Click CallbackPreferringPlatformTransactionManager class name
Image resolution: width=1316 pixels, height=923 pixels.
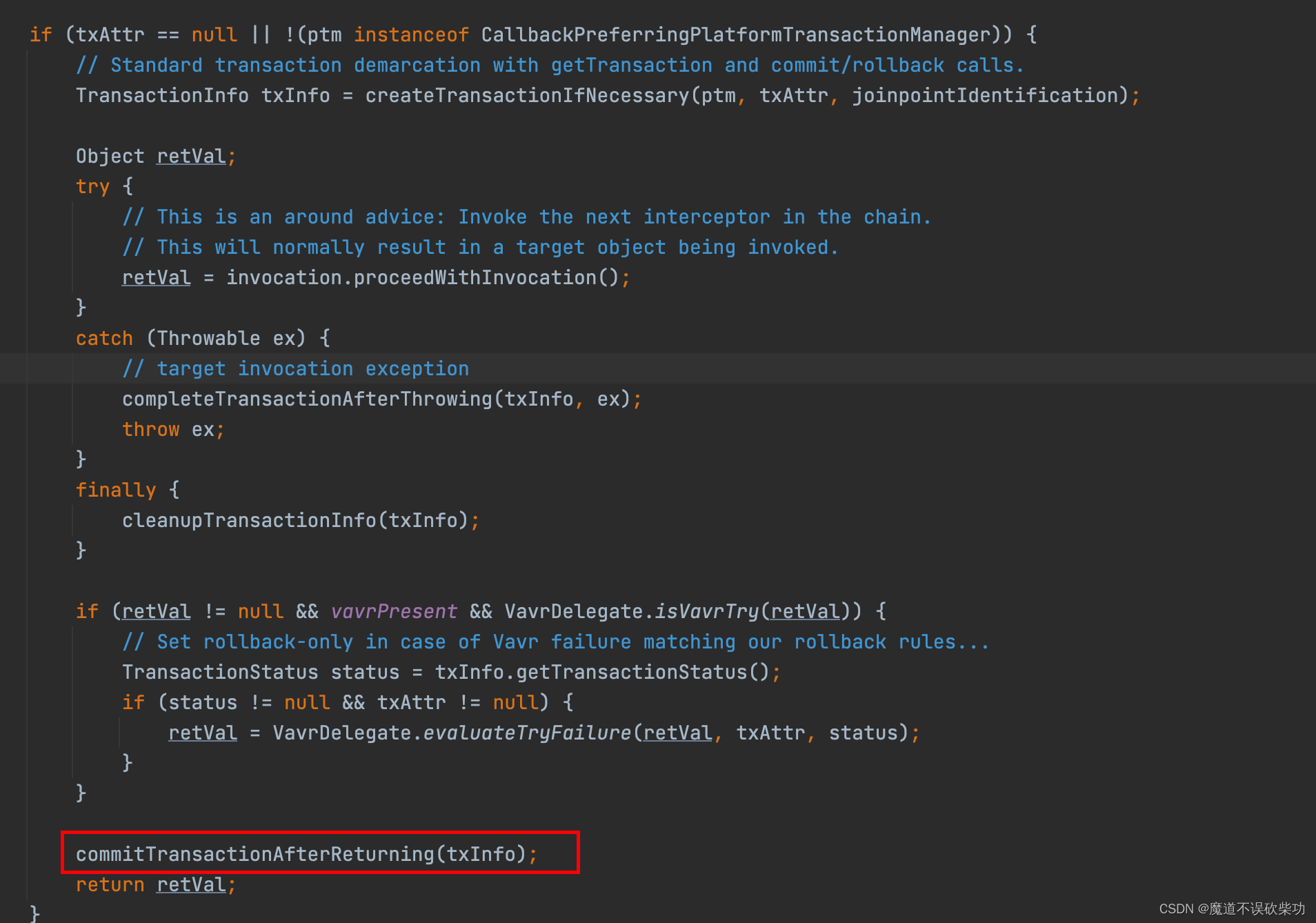coord(736,34)
